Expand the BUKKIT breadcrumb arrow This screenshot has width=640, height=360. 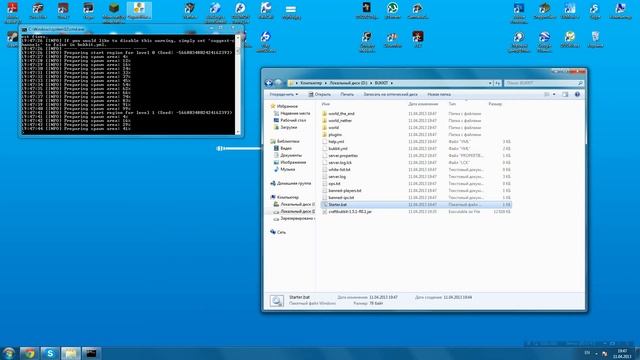(x=391, y=83)
